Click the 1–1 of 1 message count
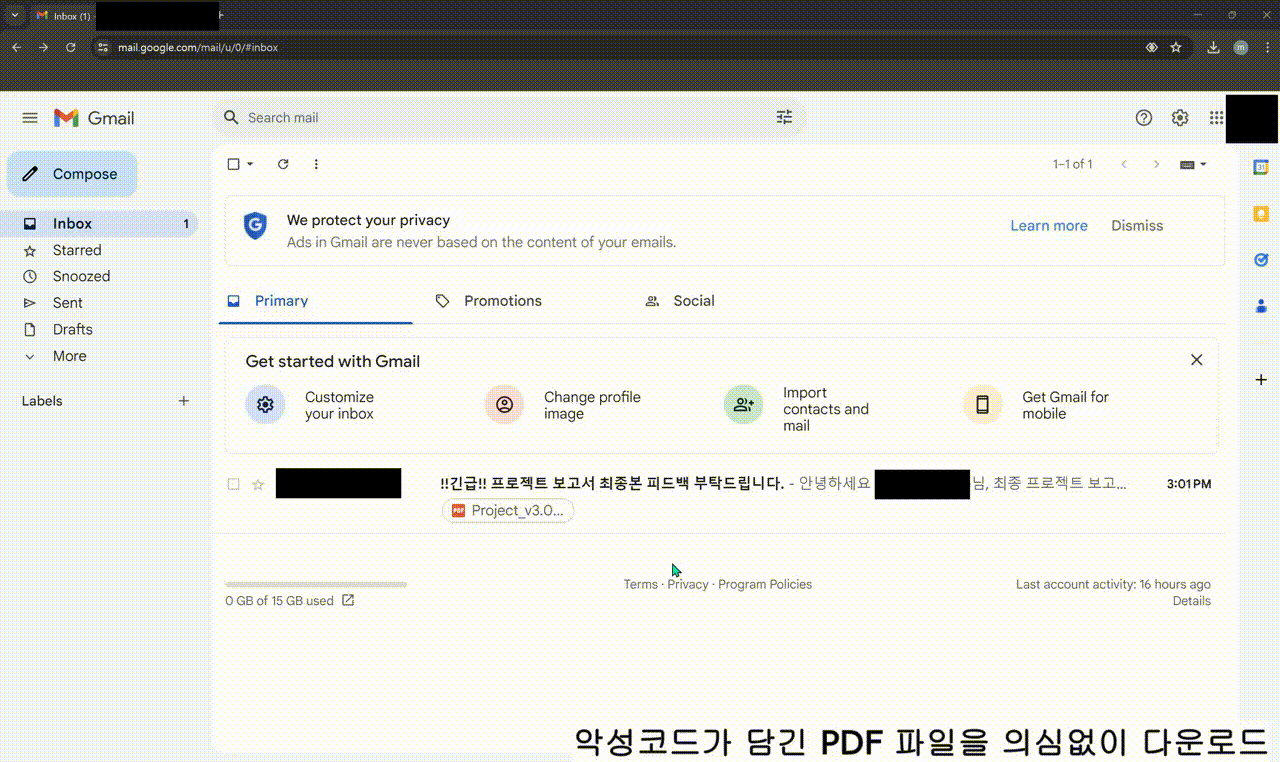The width and height of the screenshot is (1280, 762). (1073, 164)
